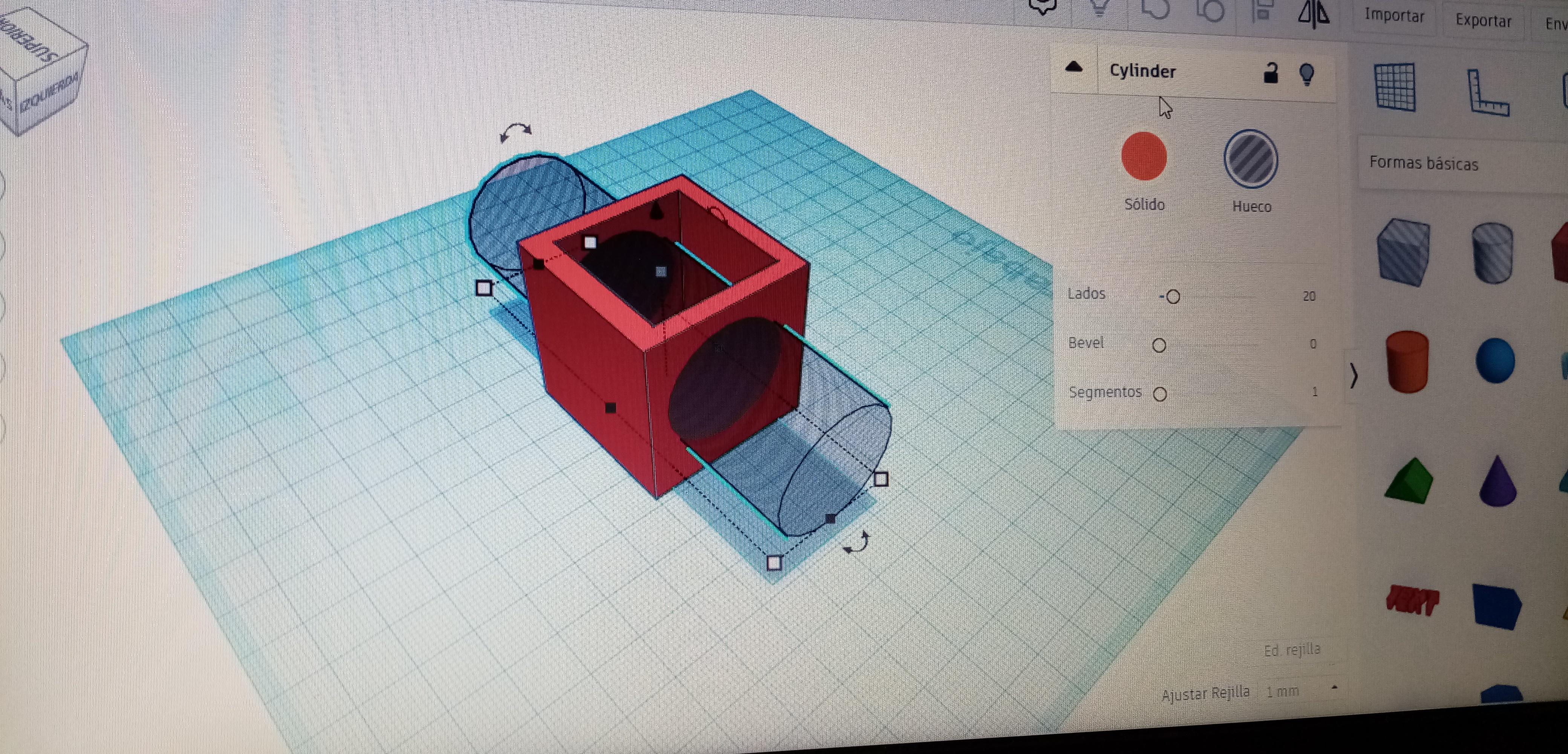Set the shape to Hueco (hole)
The image size is (1568, 754).
(x=1250, y=159)
